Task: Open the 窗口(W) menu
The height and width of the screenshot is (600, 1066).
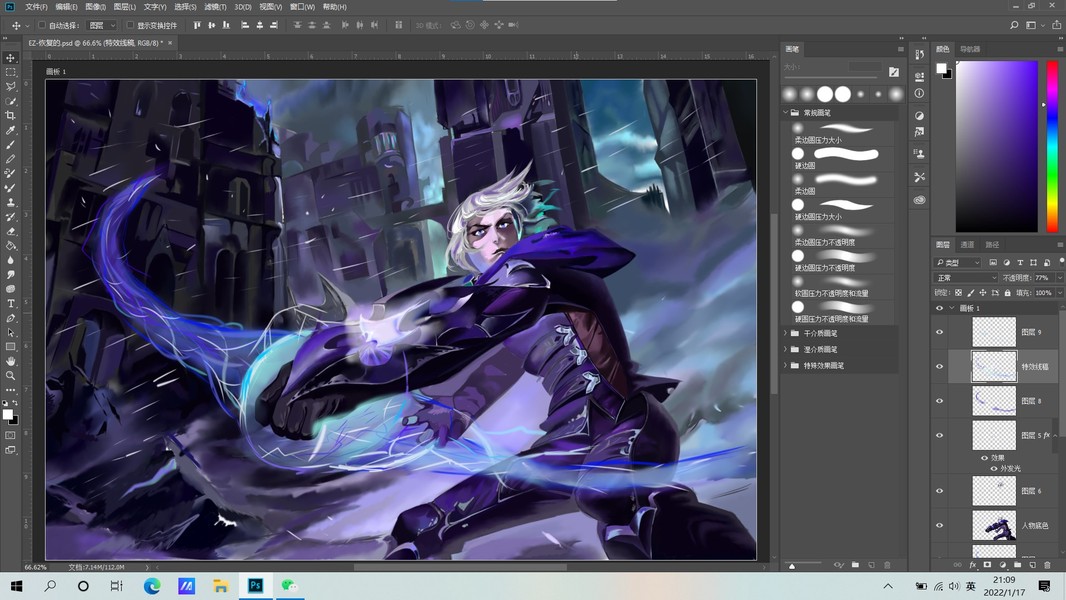Action: point(302,7)
